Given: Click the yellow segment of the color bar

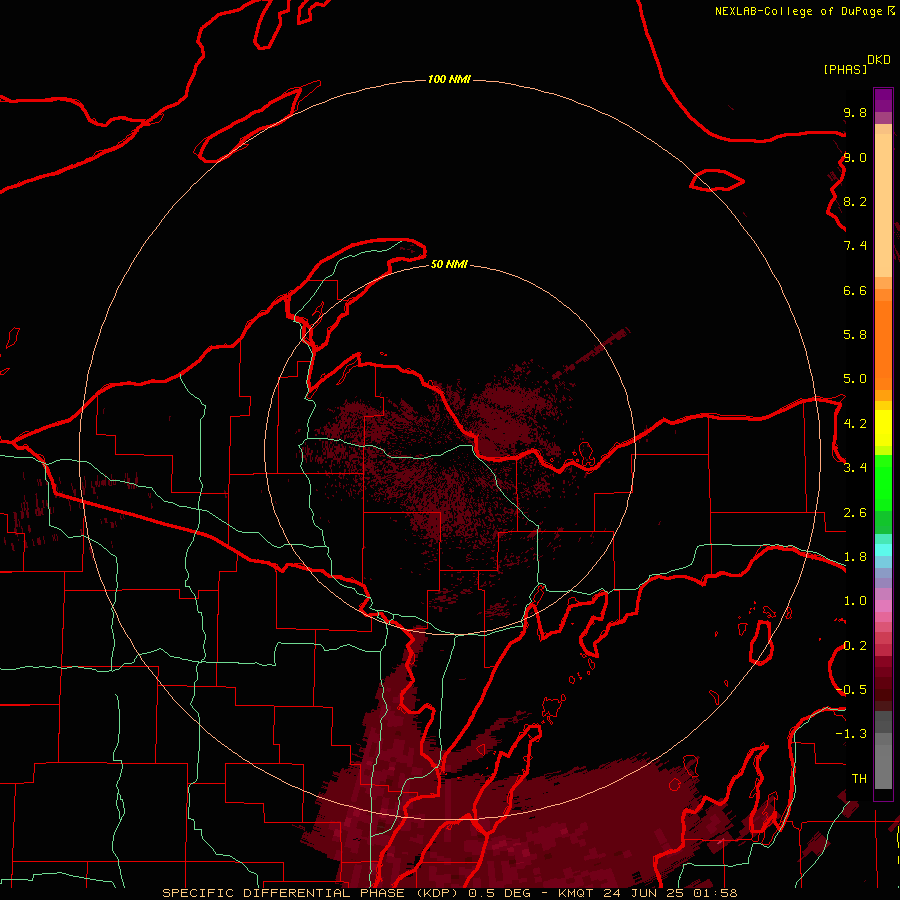Looking at the screenshot, I should [x=883, y=428].
